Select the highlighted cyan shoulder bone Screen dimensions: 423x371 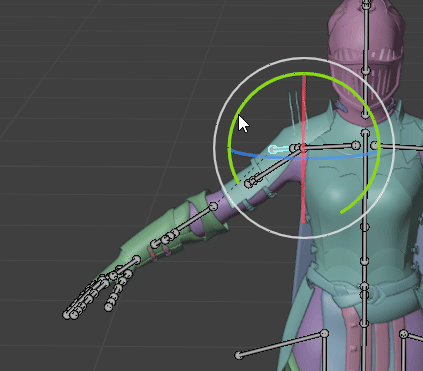(279, 149)
